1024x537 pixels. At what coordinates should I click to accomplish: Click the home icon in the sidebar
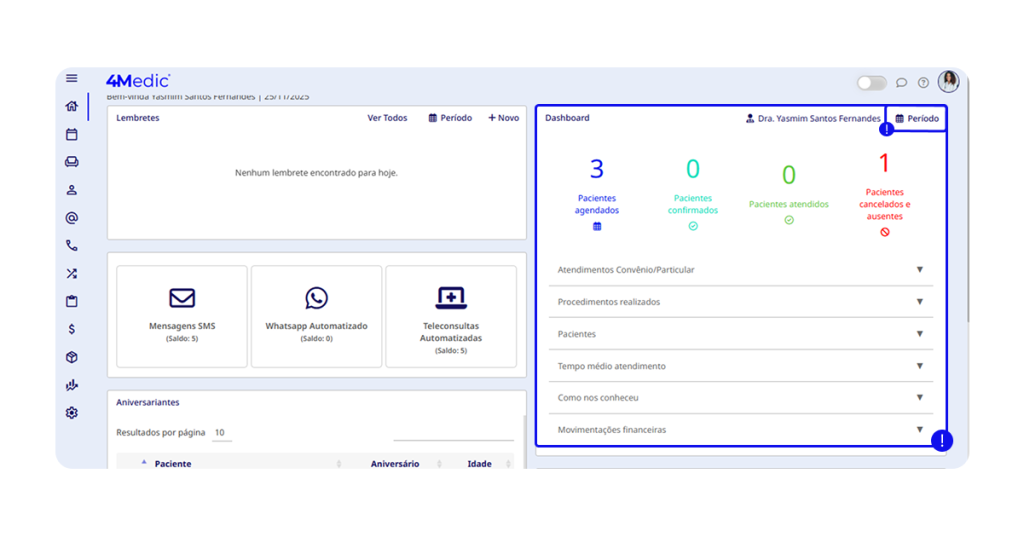tap(71, 106)
